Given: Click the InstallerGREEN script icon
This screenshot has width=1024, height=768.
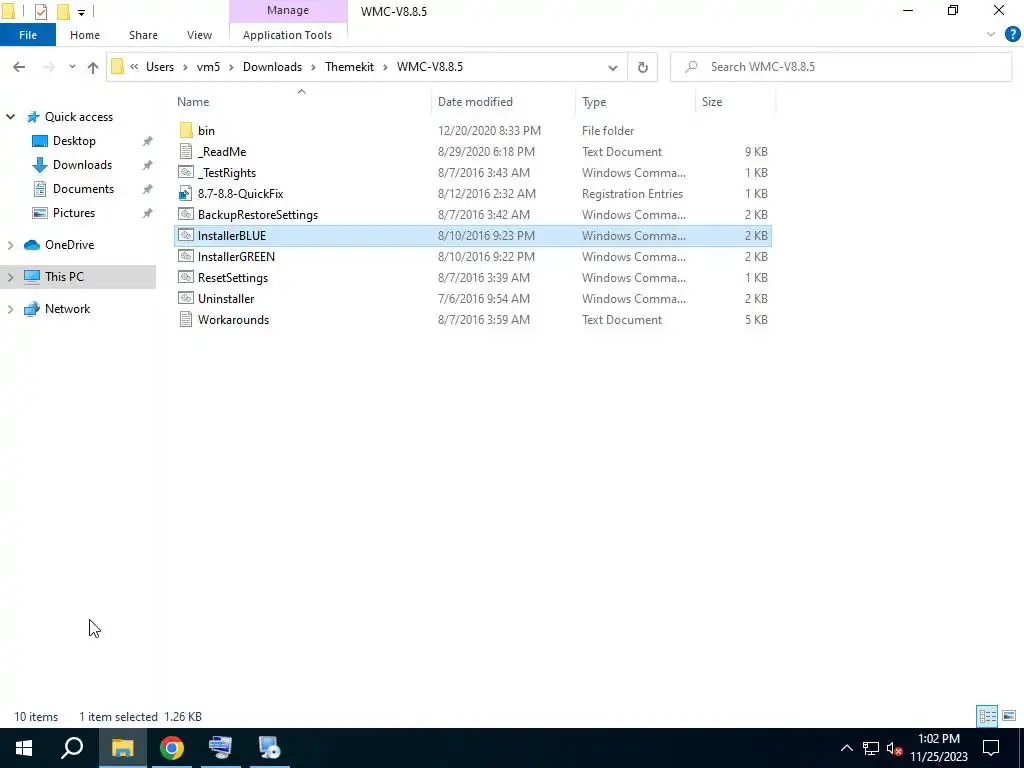Looking at the screenshot, I should (186, 256).
